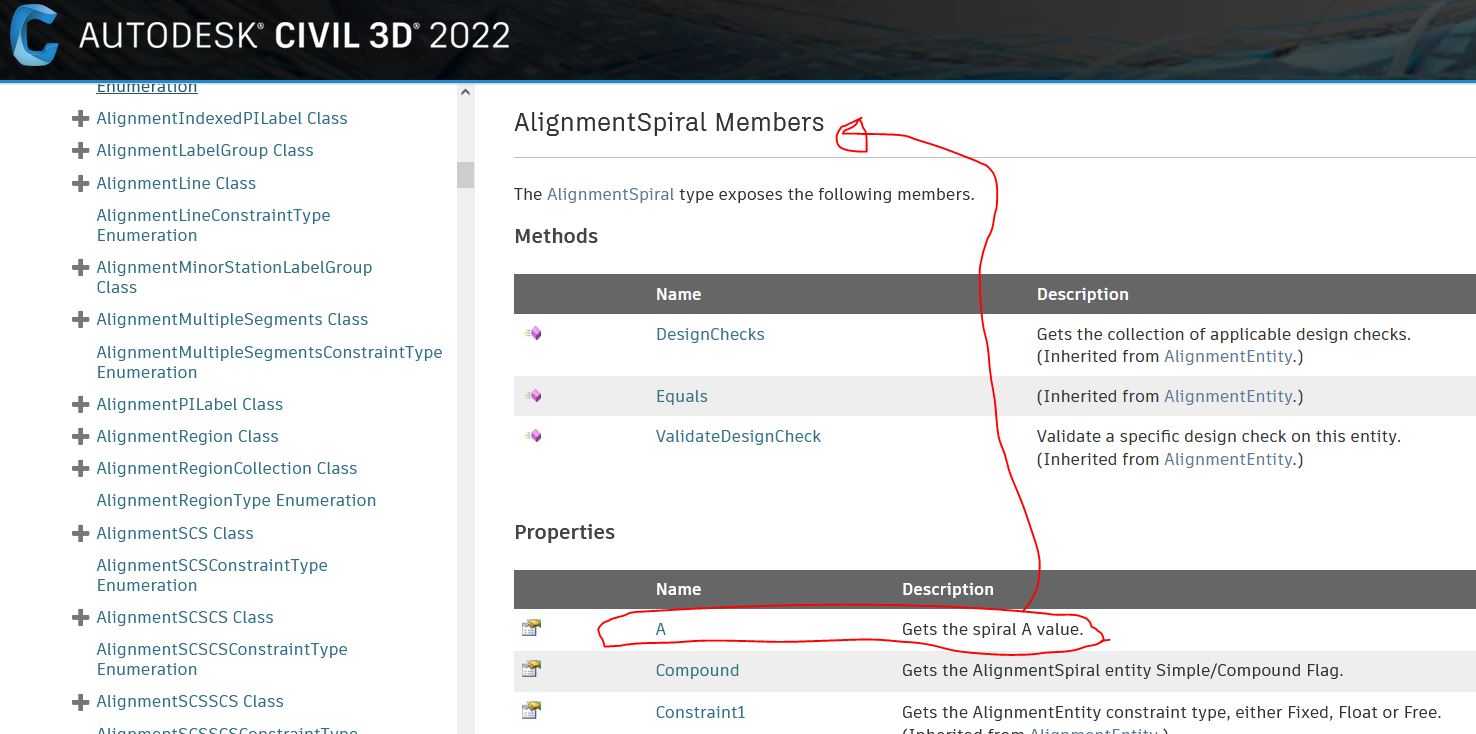
Task: Click the property icon beside the A property
Action: coord(532,628)
